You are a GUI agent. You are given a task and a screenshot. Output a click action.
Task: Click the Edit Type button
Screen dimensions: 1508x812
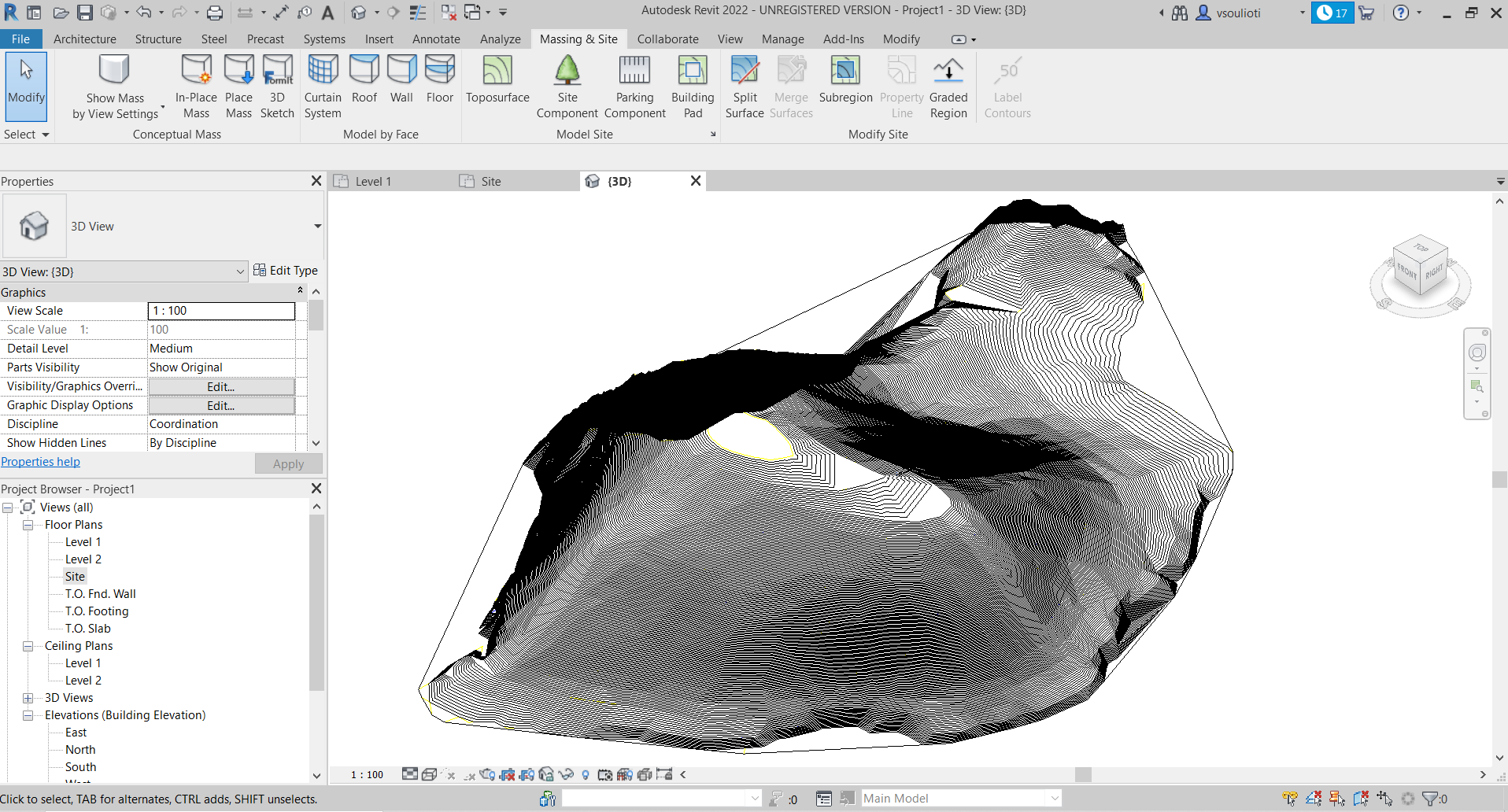(286, 271)
